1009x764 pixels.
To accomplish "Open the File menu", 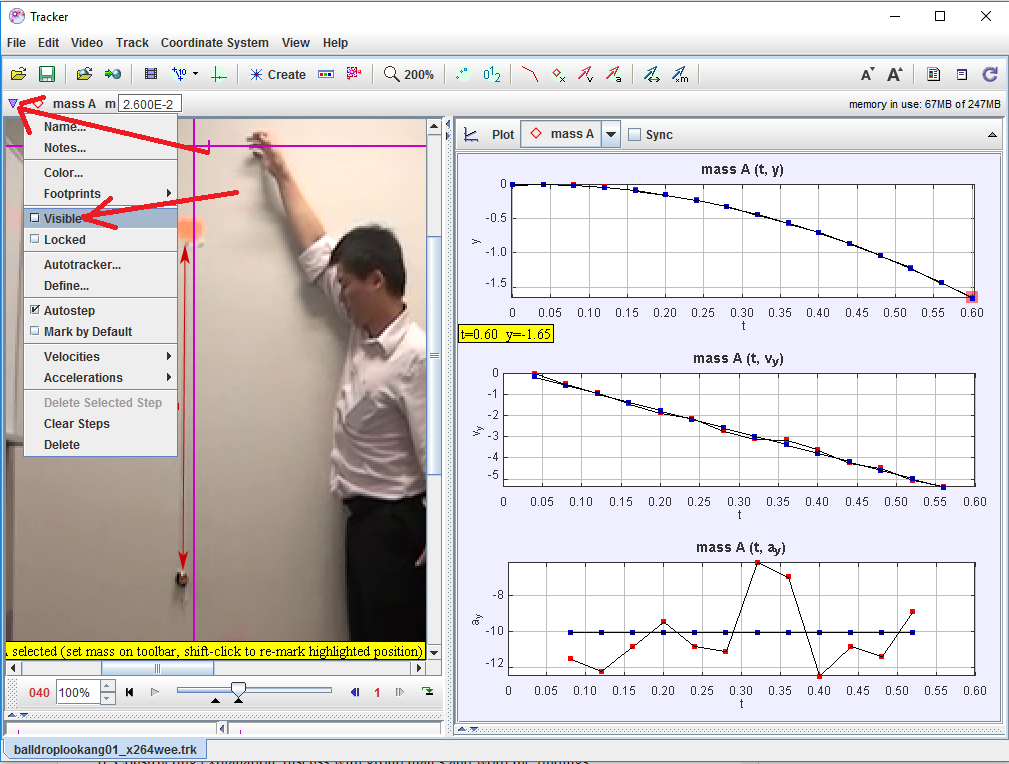I will (x=16, y=42).
